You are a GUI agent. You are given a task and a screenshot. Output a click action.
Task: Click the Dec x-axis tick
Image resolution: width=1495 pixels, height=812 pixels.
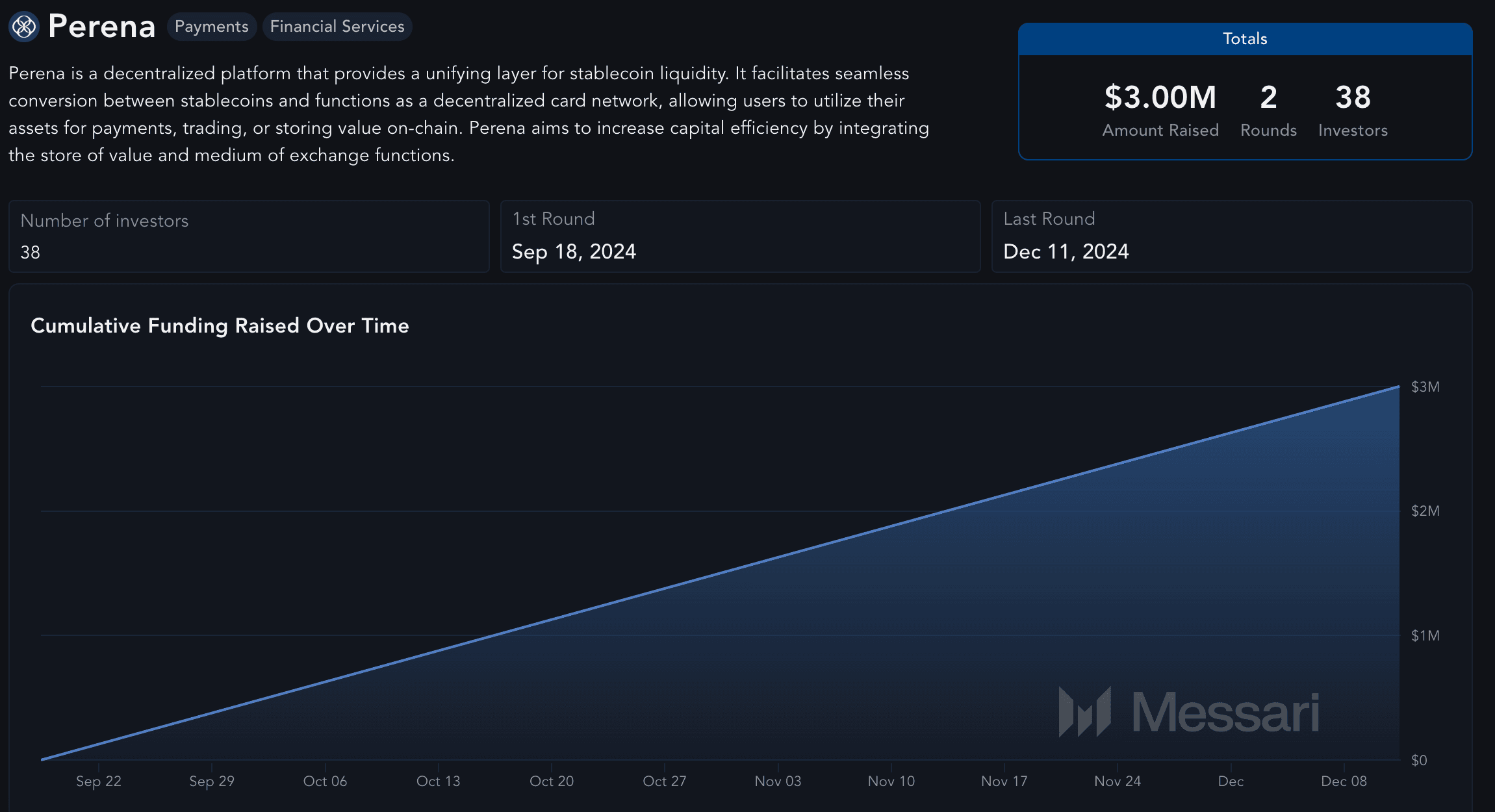tap(1231, 781)
